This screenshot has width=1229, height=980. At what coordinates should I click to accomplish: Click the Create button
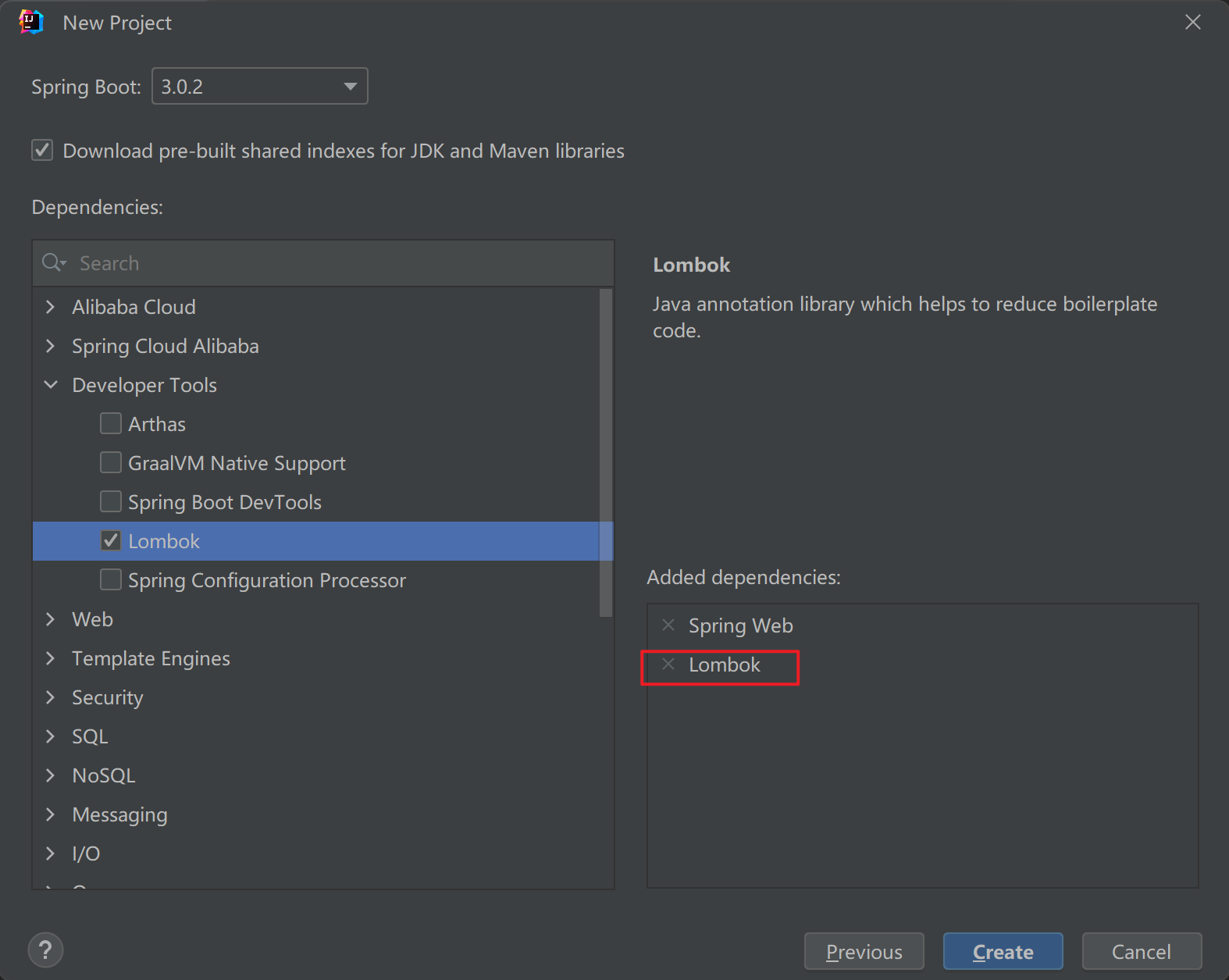click(x=1003, y=951)
